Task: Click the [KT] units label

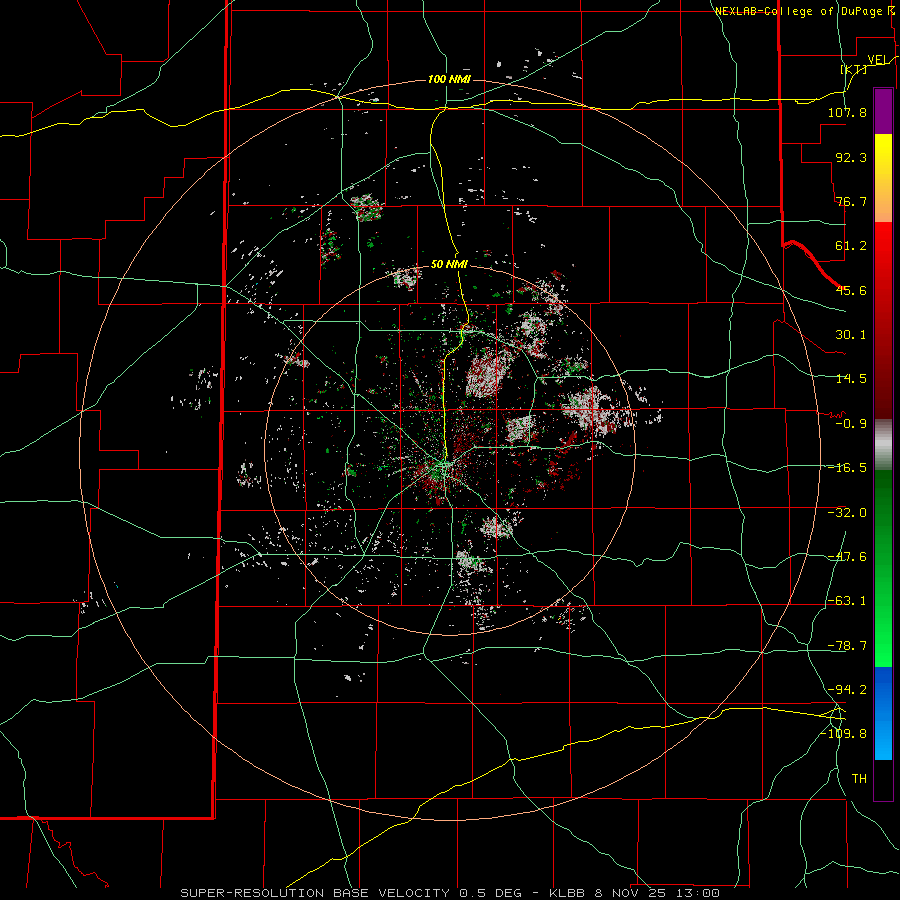Action: click(854, 69)
